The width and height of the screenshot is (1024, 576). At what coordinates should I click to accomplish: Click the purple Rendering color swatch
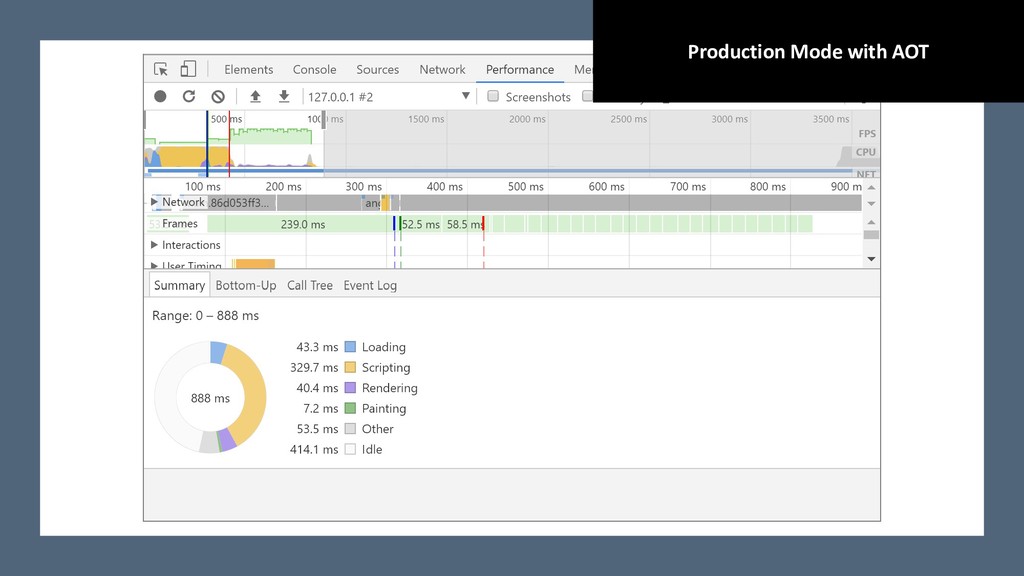[x=350, y=388]
